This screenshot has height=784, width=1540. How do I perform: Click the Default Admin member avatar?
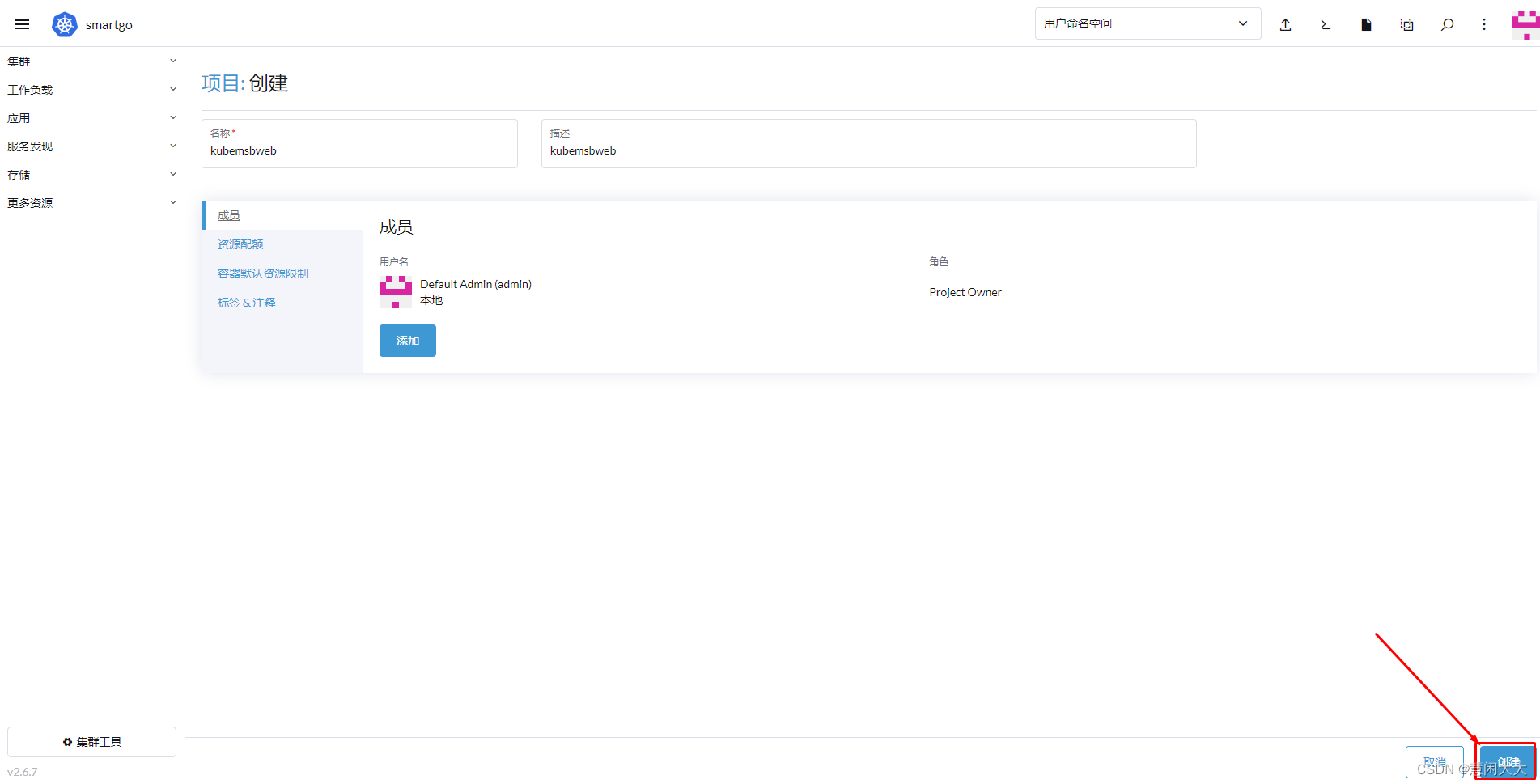point(396,292)
